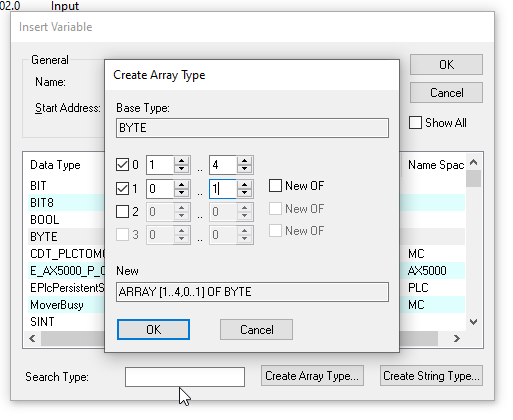Uncheck dimension 1 checkbox

pos(122,189)
